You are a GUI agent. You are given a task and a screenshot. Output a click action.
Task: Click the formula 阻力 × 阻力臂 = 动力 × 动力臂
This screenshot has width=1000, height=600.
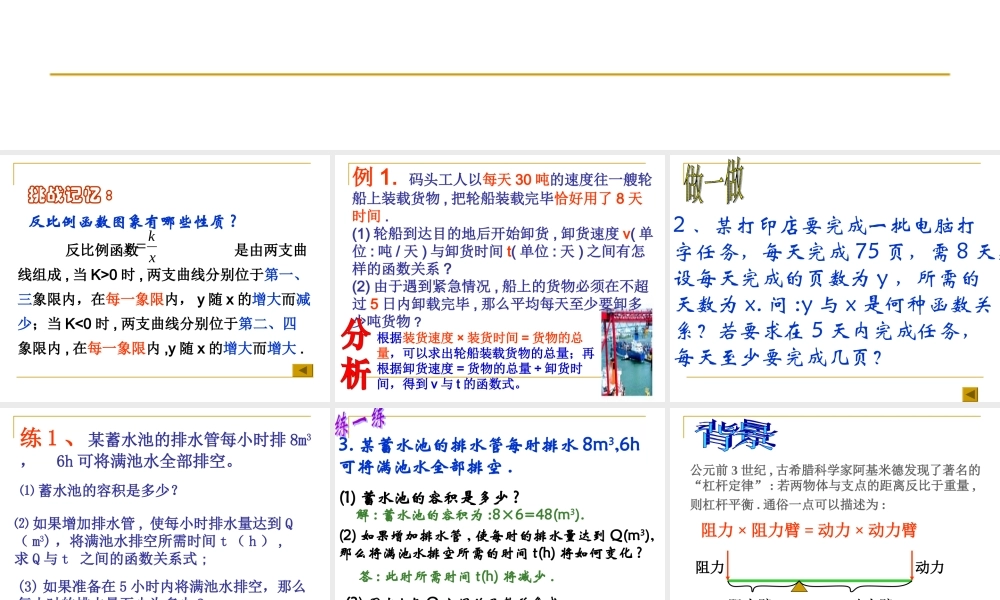809,530
